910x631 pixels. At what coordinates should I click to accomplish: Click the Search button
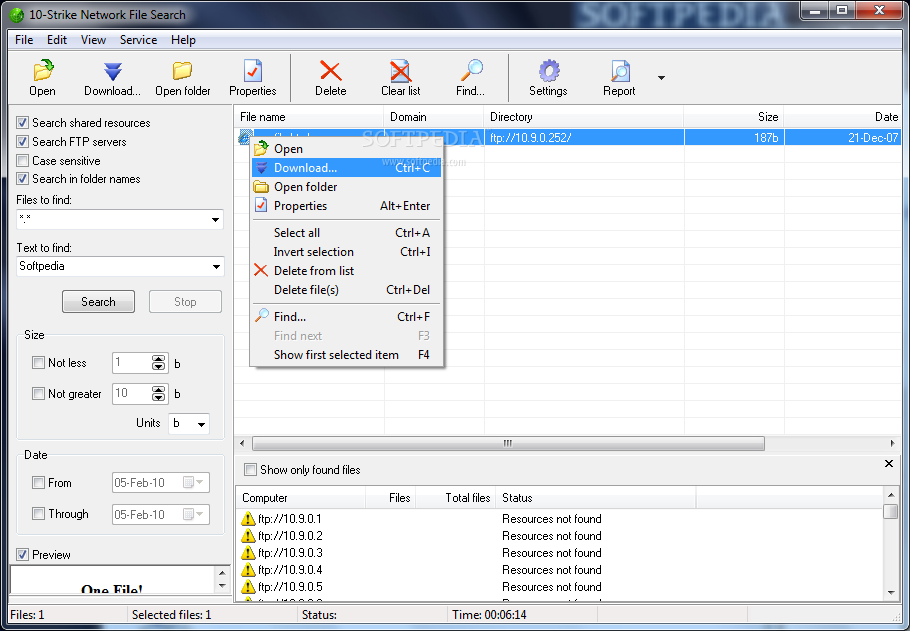(98, 302)
